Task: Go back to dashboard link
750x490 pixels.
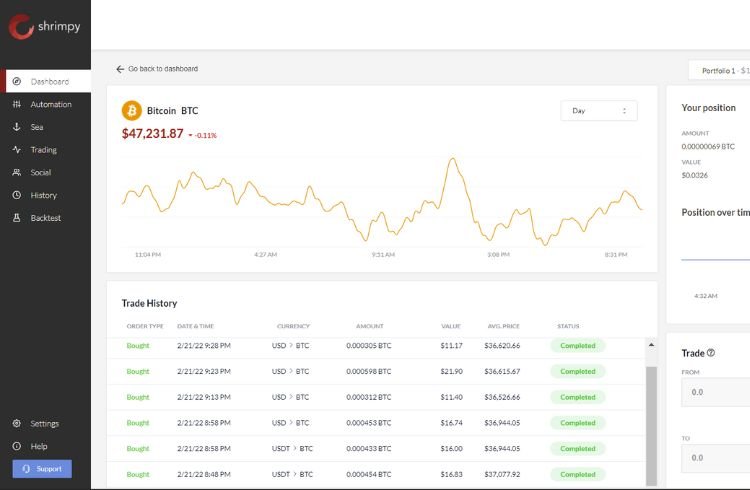Action: click(157, 69)
